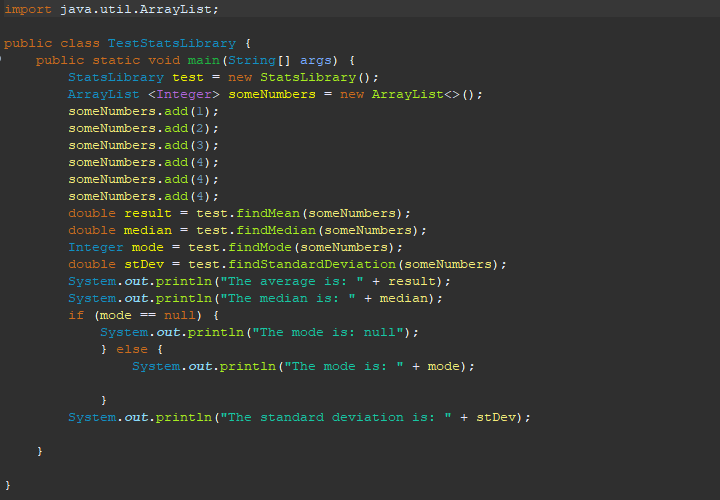Screen dimensions: 720x500
Task: Click the "class" keyword in the class declaration
Action: (80, 44)
